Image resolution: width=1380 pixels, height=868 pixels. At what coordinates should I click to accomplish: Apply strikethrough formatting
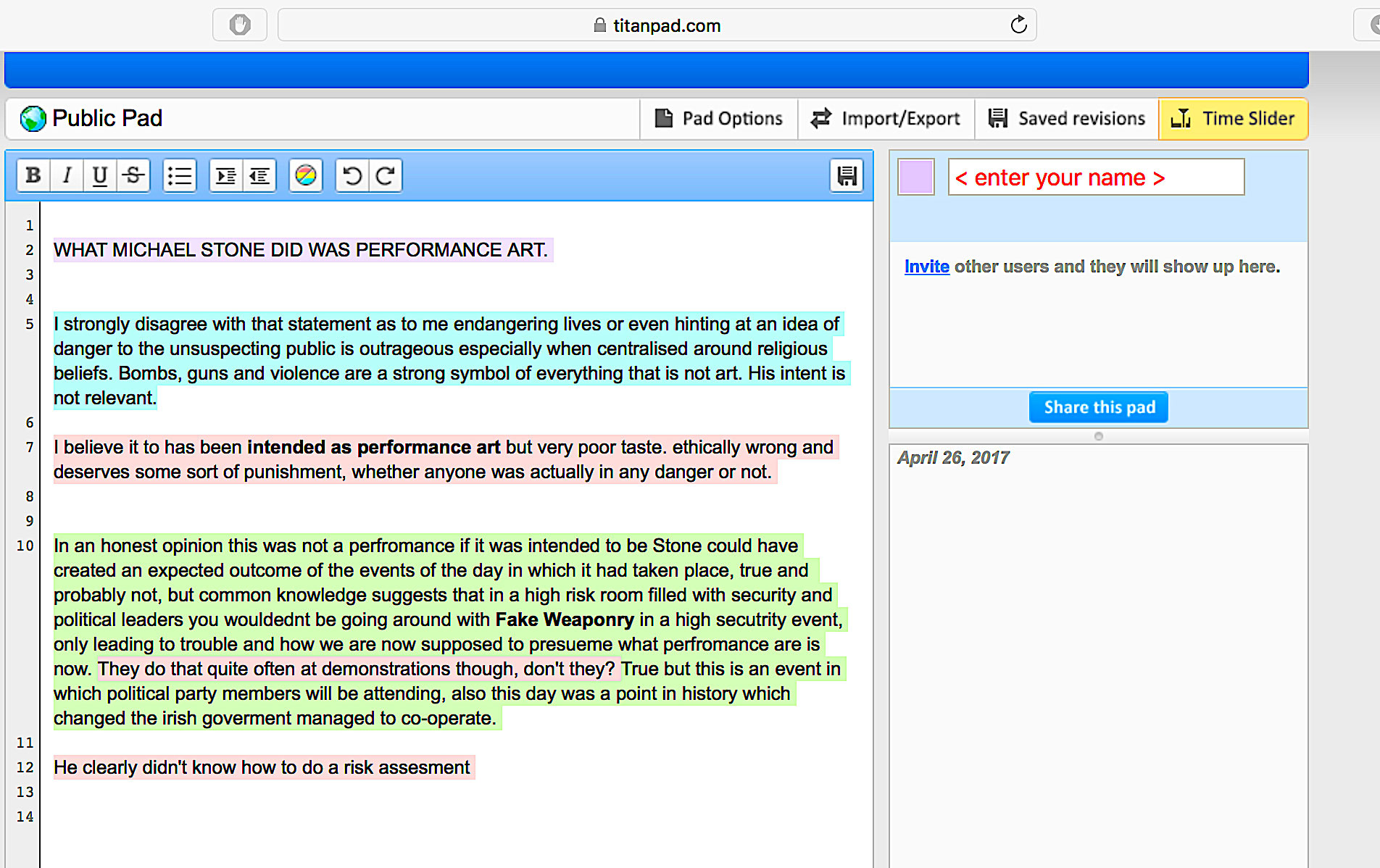click(x=133, y=176)
